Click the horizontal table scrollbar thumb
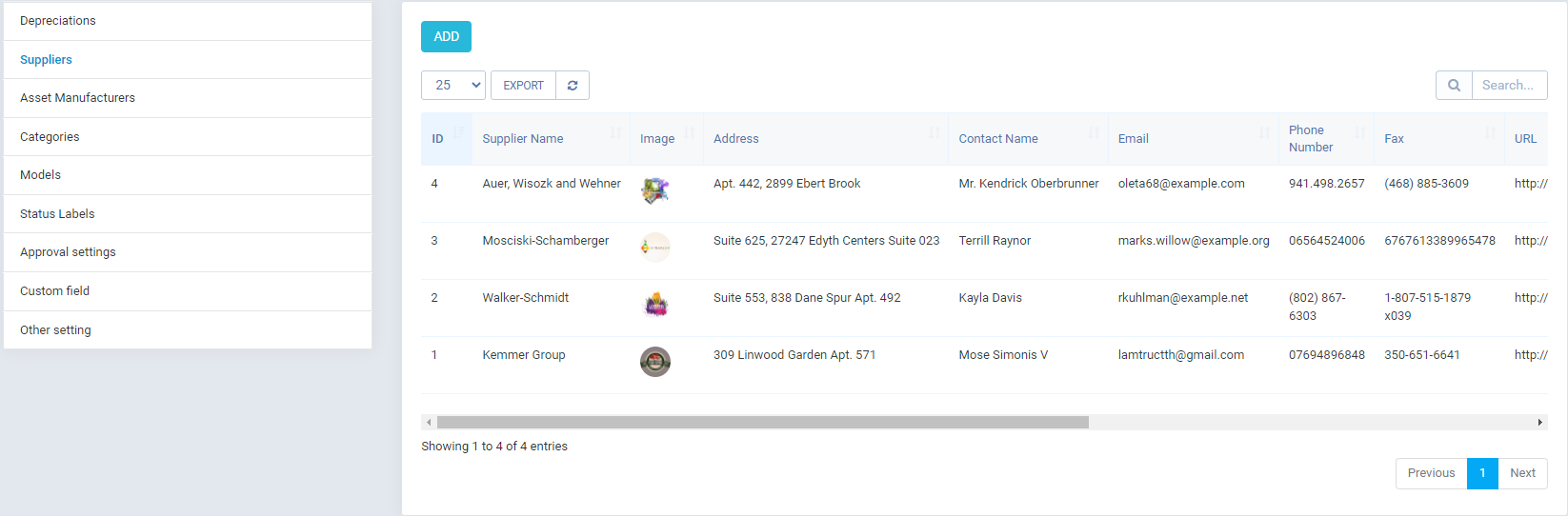This screenshot has height=517, width=1568. (x=762, y=423)
